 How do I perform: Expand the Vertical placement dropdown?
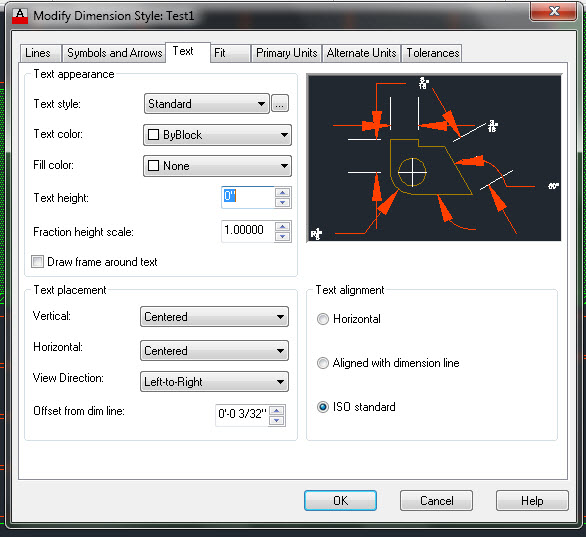[214, 317]
